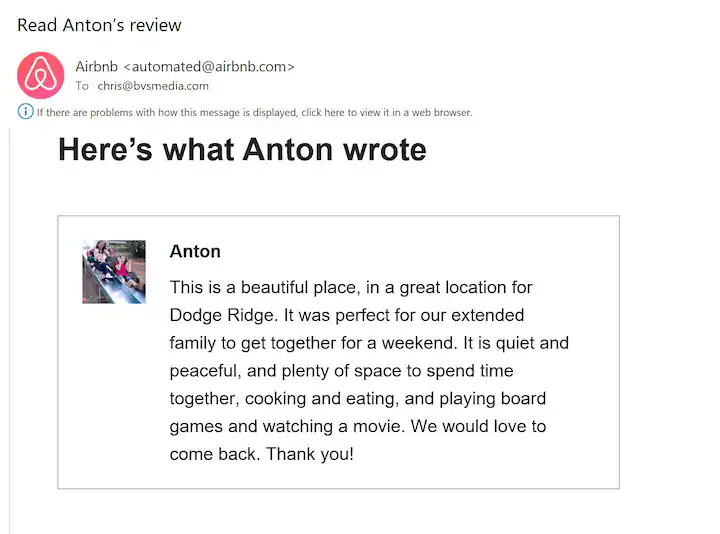Image resolution: width=720 pixels, height=534 pixels.
Task: Click the "To" recipient label
Action: pos(82,86)
